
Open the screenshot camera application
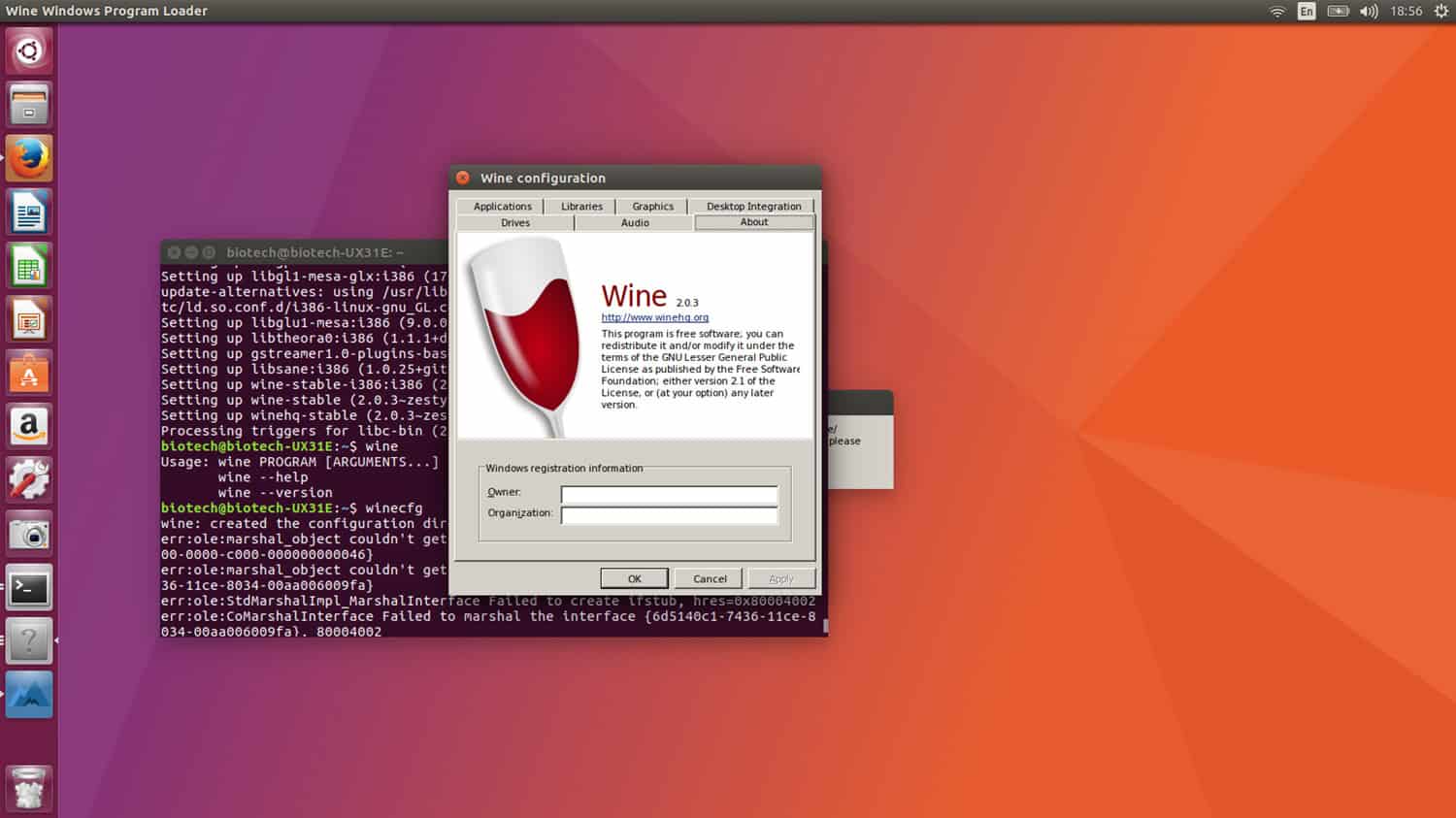click(x=29, y=535)
